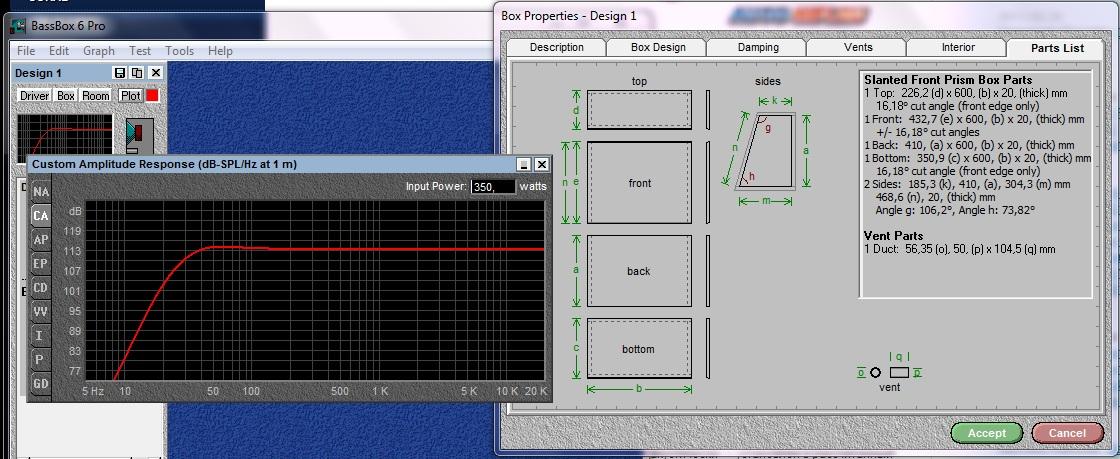Select the VV graph side tab

(x=41, y=312)
